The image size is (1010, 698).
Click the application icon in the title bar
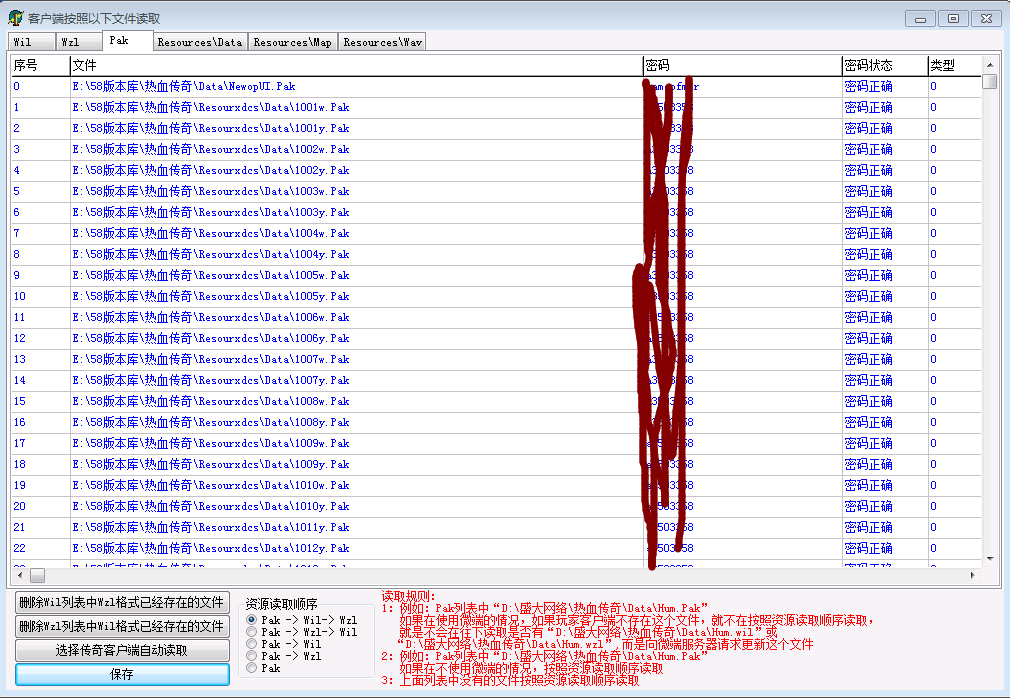[15, 18]
